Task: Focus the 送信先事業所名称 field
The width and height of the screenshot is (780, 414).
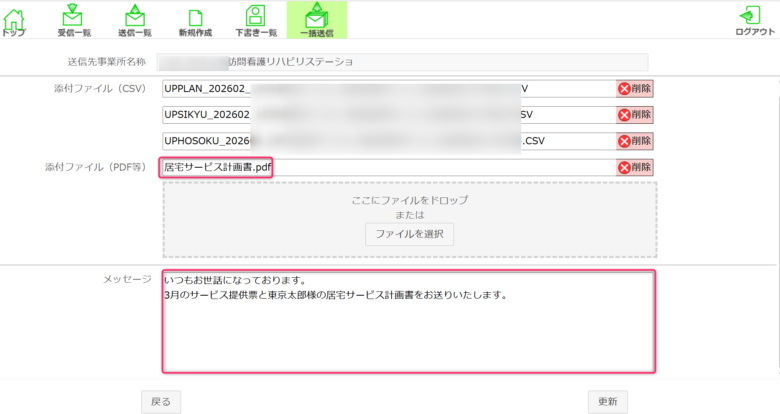Action: [x=404, y=62]
